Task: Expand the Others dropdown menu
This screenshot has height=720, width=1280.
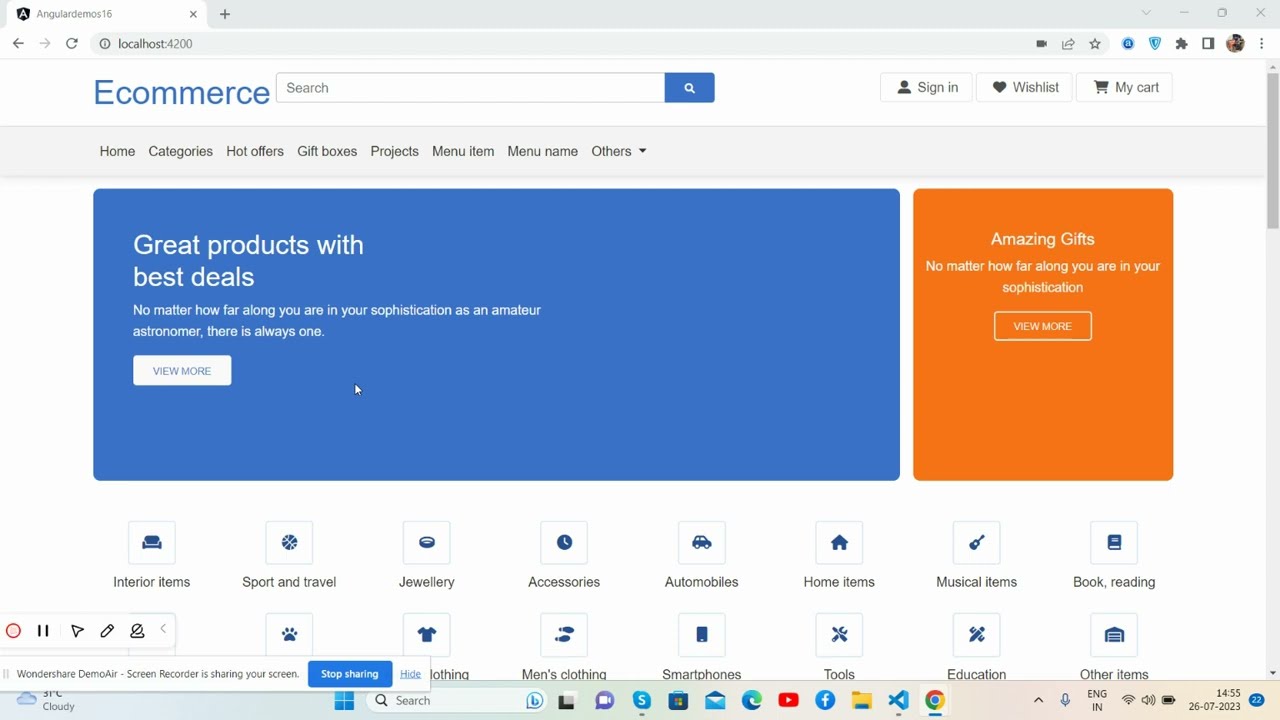Action: pyautogui.click(x=619, y=151)
